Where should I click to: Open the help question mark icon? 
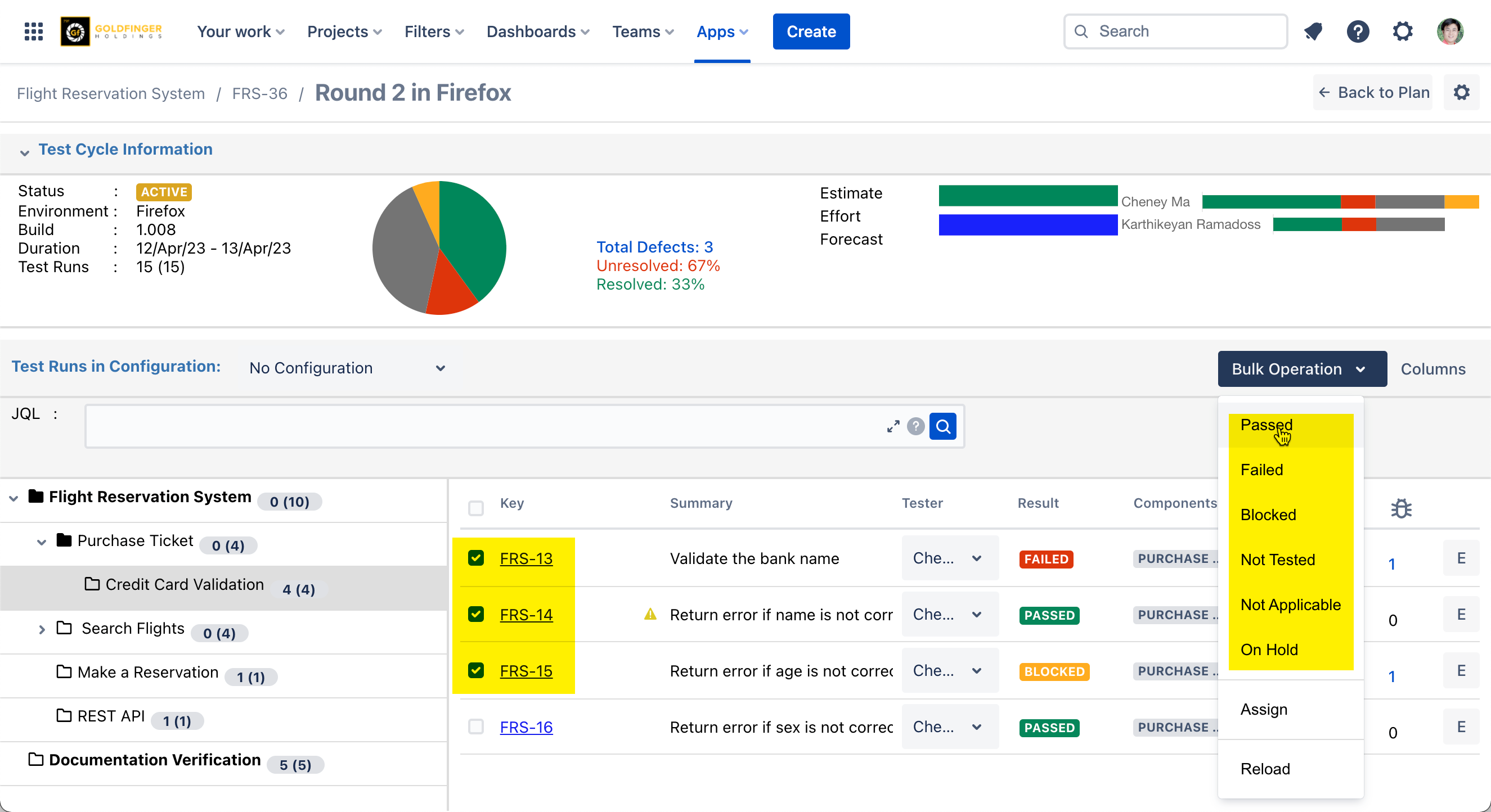pos(1357,31)
